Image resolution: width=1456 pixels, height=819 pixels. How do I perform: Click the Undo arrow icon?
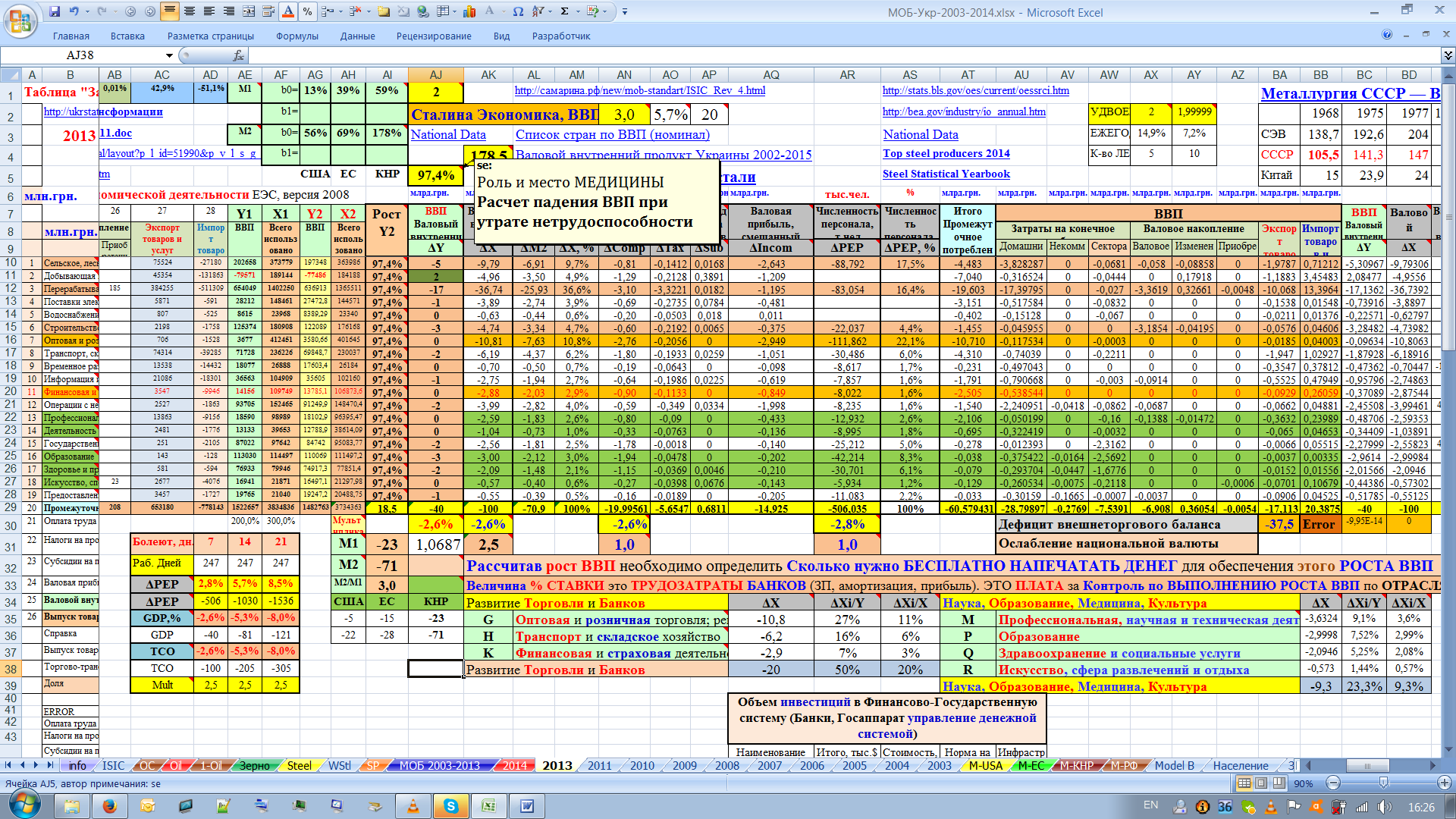pos(74,11)
